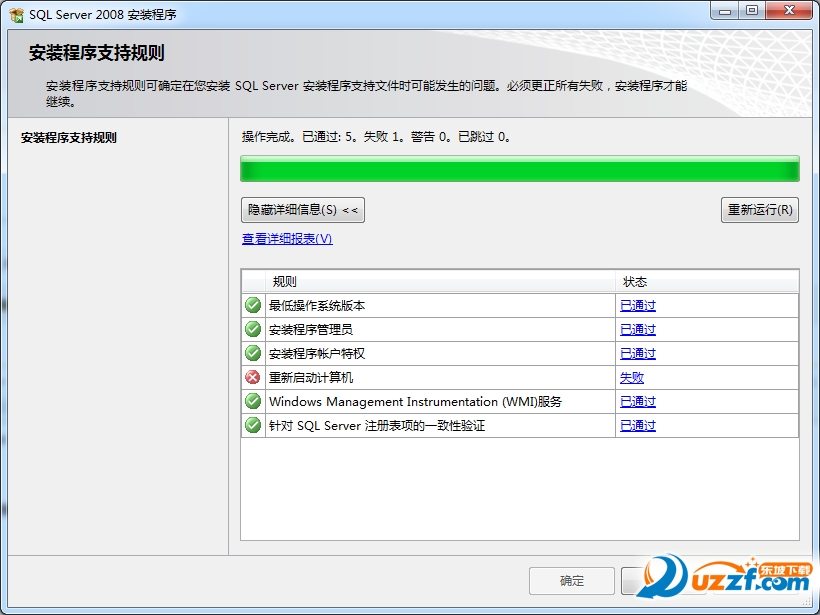Click green check icon for WMI服务 rule
This screenshot has height=615, width=820.
tap(253, 401)
